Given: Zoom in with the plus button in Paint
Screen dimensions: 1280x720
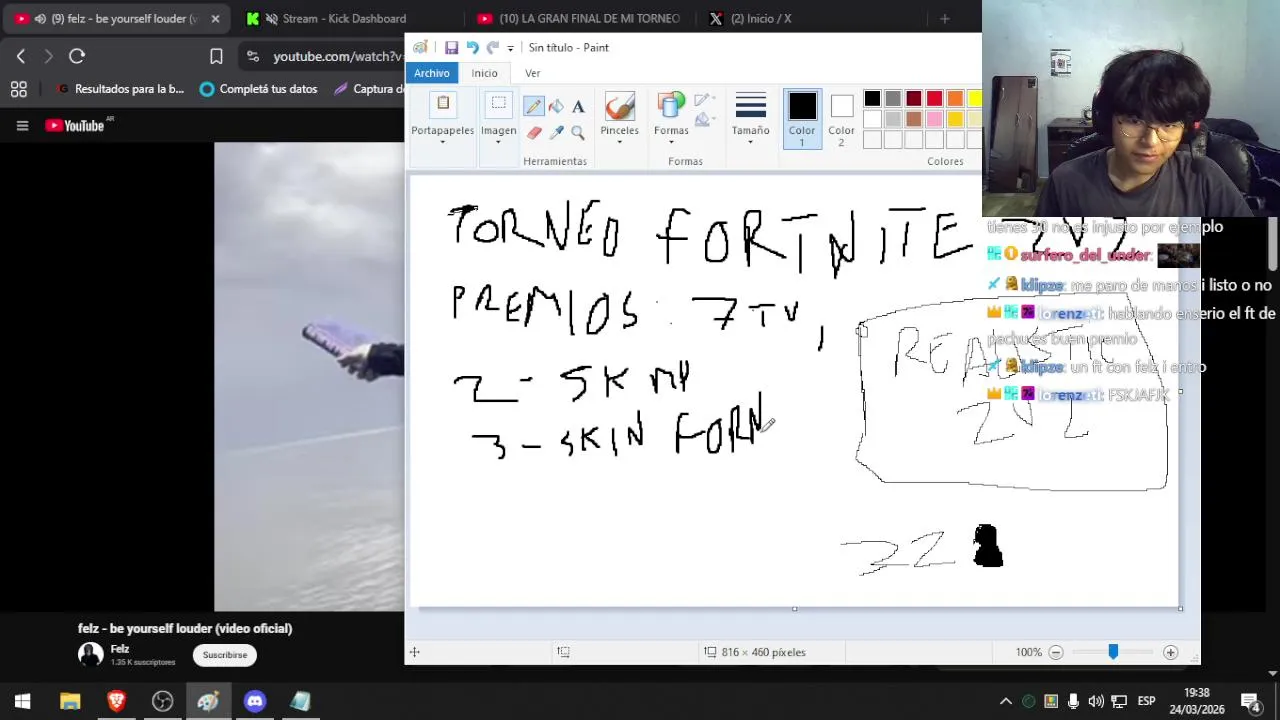Looking at the screenshot, I should tap(1170, 652).
